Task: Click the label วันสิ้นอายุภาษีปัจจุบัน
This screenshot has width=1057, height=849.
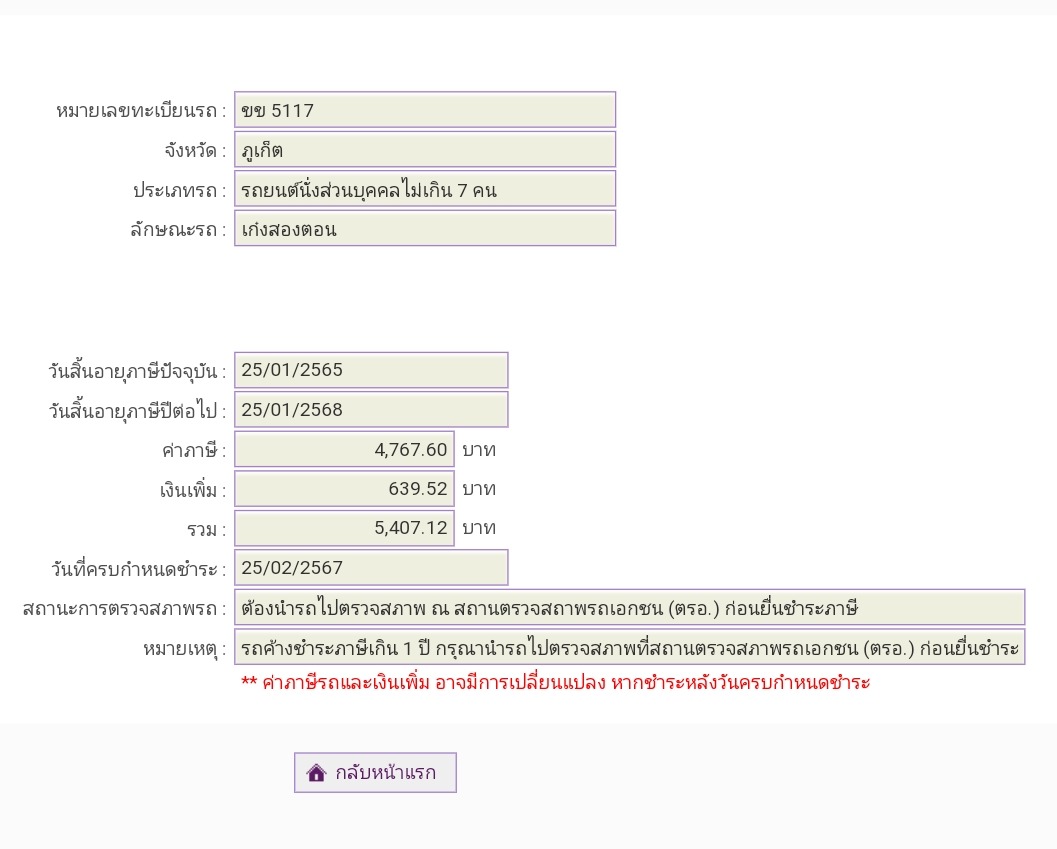Action: (x=137, y=372)
